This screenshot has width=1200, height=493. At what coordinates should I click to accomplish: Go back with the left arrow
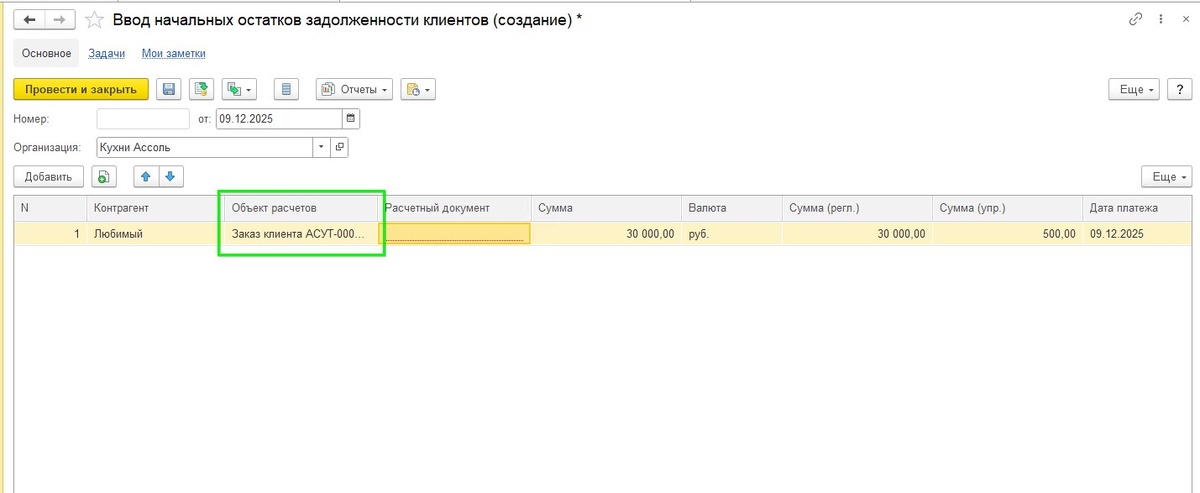tap(30, 19)
